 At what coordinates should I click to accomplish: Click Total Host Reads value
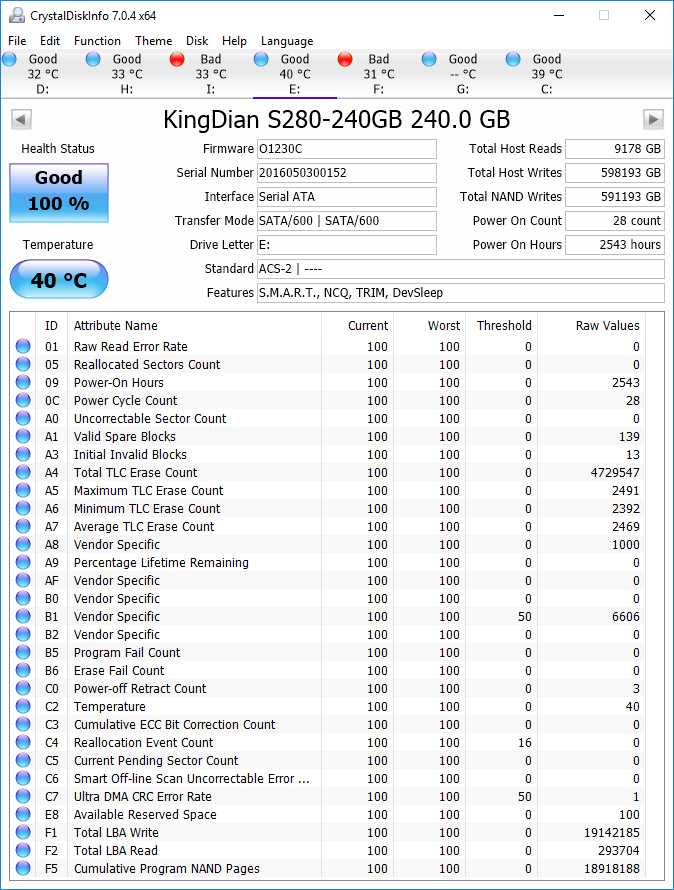615,149
